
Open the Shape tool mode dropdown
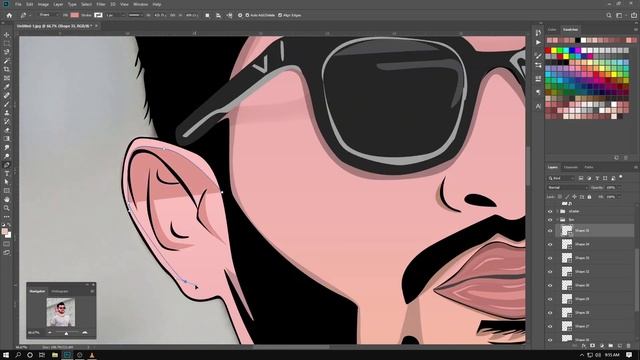48,15
